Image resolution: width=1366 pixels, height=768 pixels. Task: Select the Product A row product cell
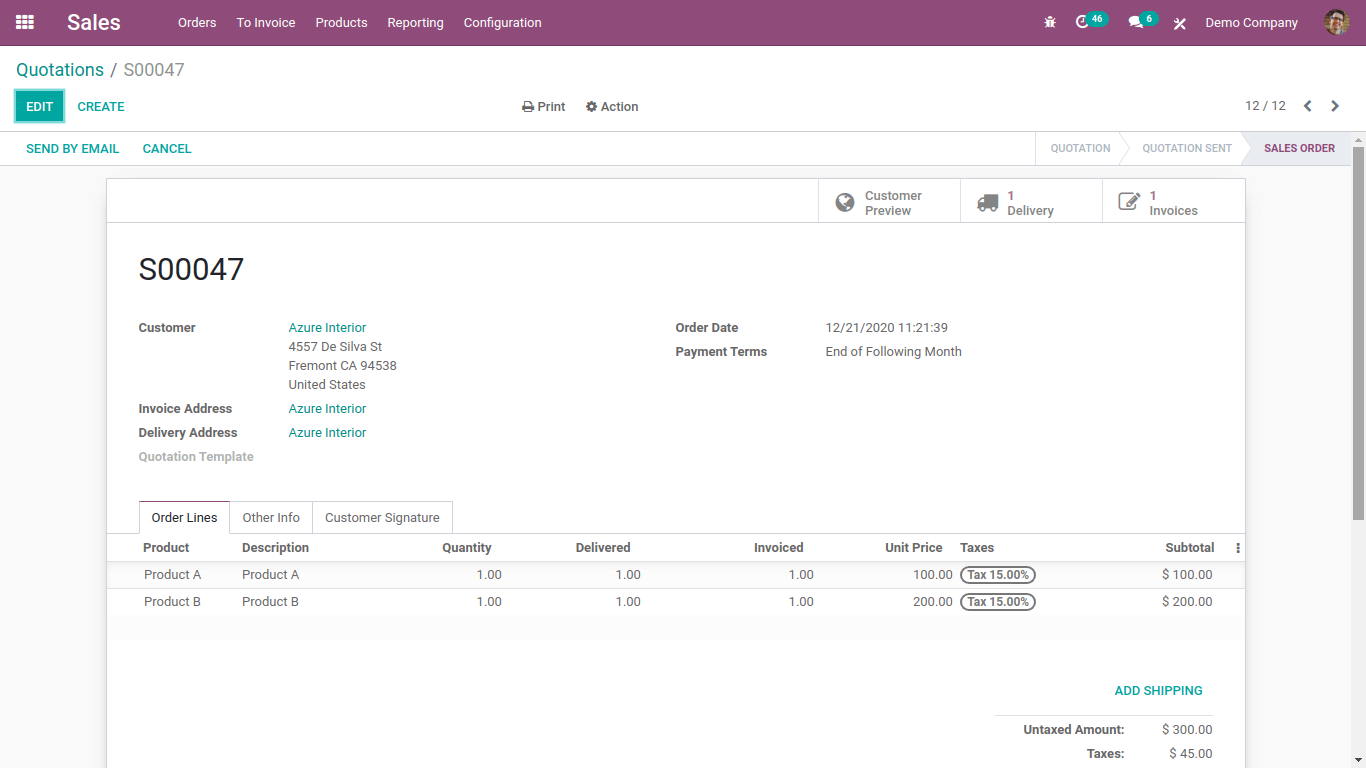pyautogui.click(x=172, y=575)
